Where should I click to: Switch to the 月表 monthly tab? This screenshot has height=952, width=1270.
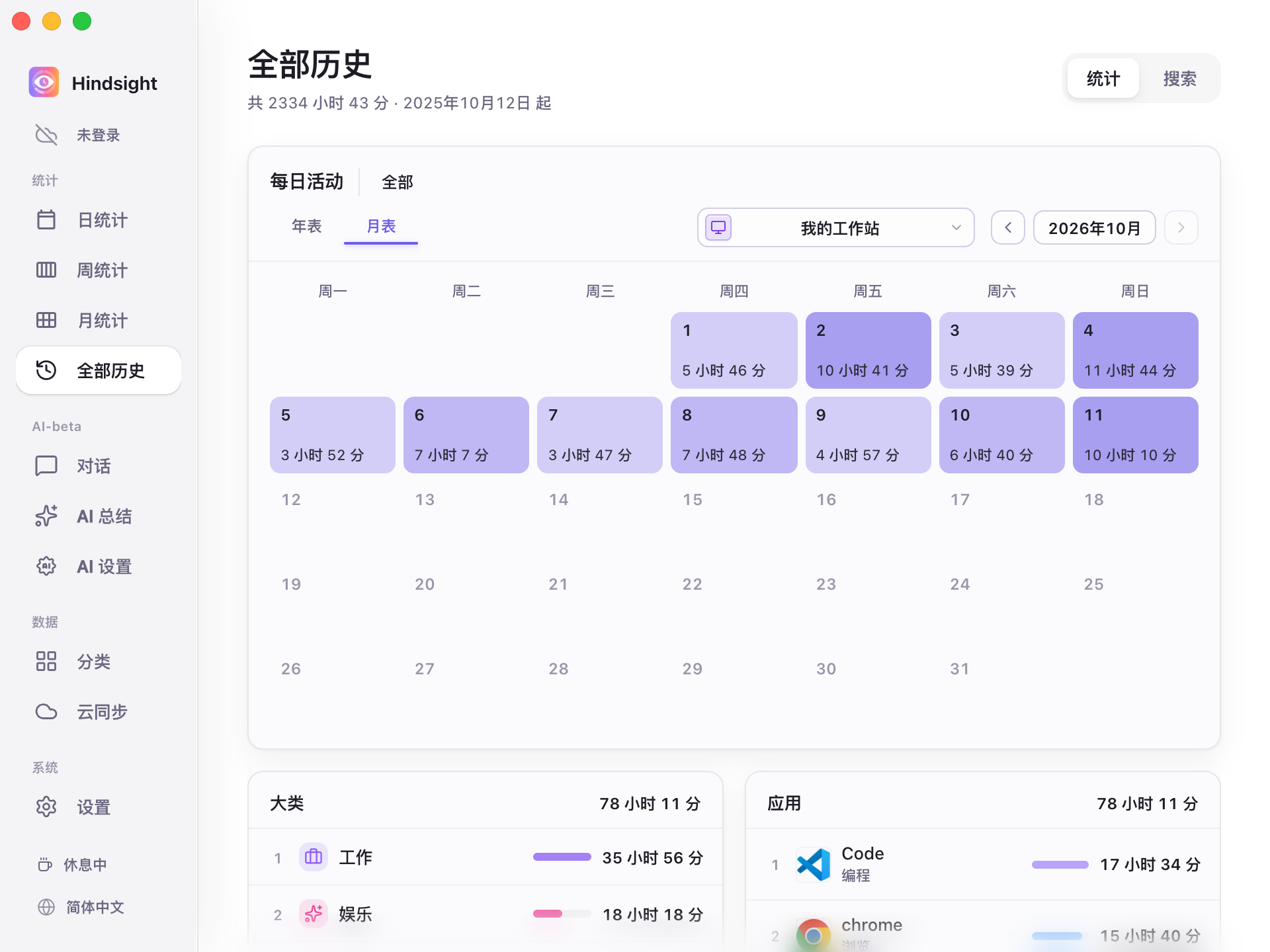(381, 227)
